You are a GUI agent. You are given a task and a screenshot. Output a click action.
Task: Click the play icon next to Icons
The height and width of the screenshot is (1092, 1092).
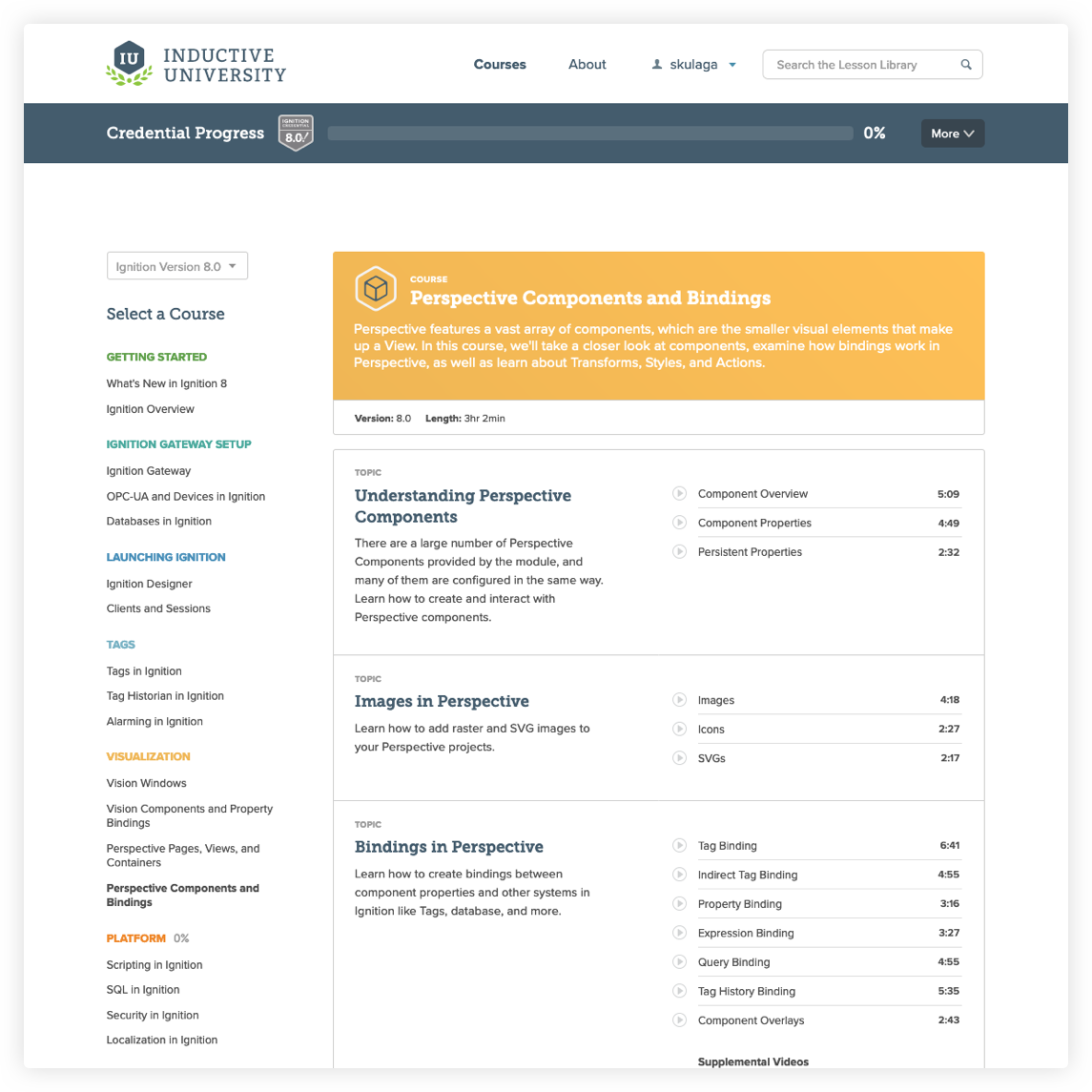click(x=679, y=730)
